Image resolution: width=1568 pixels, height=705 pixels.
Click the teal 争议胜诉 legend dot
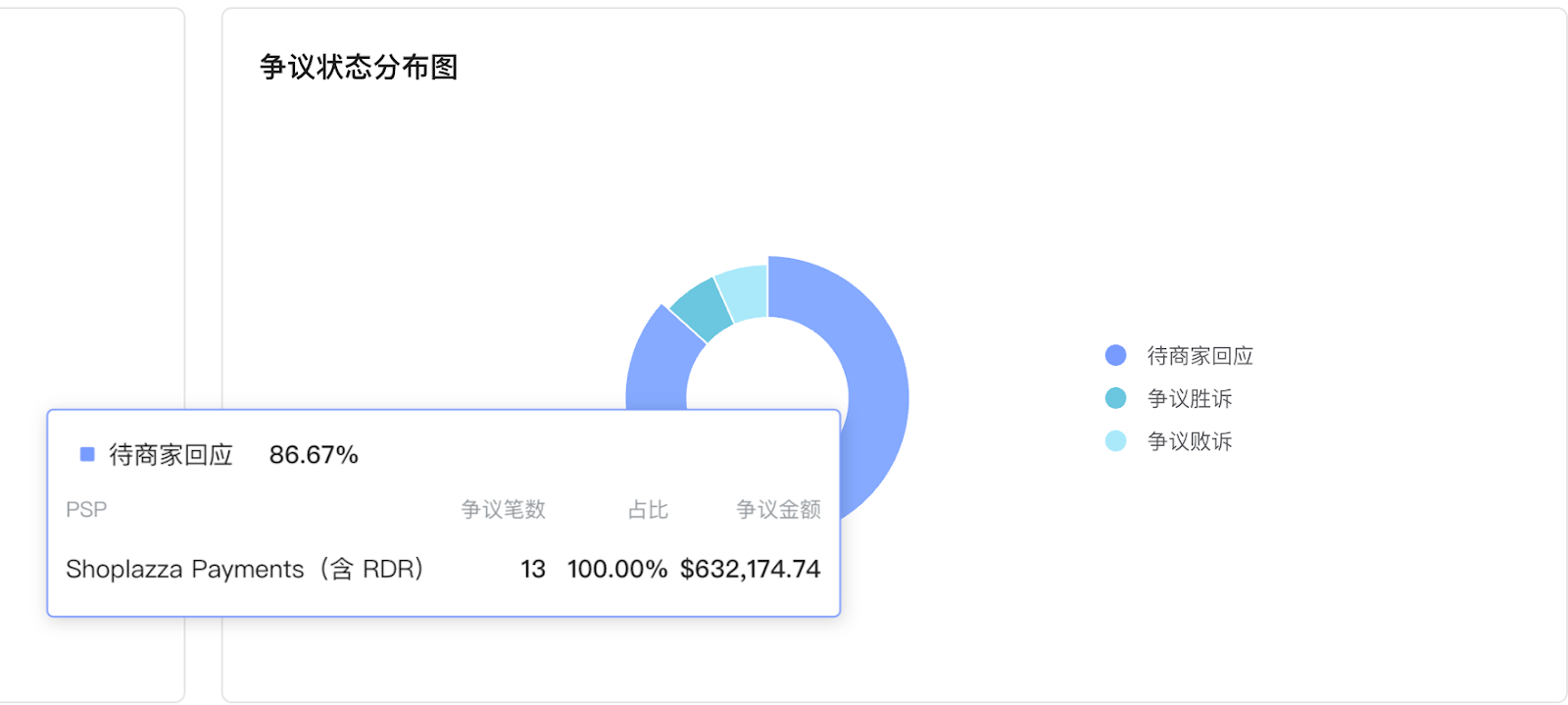(1115, 398)
